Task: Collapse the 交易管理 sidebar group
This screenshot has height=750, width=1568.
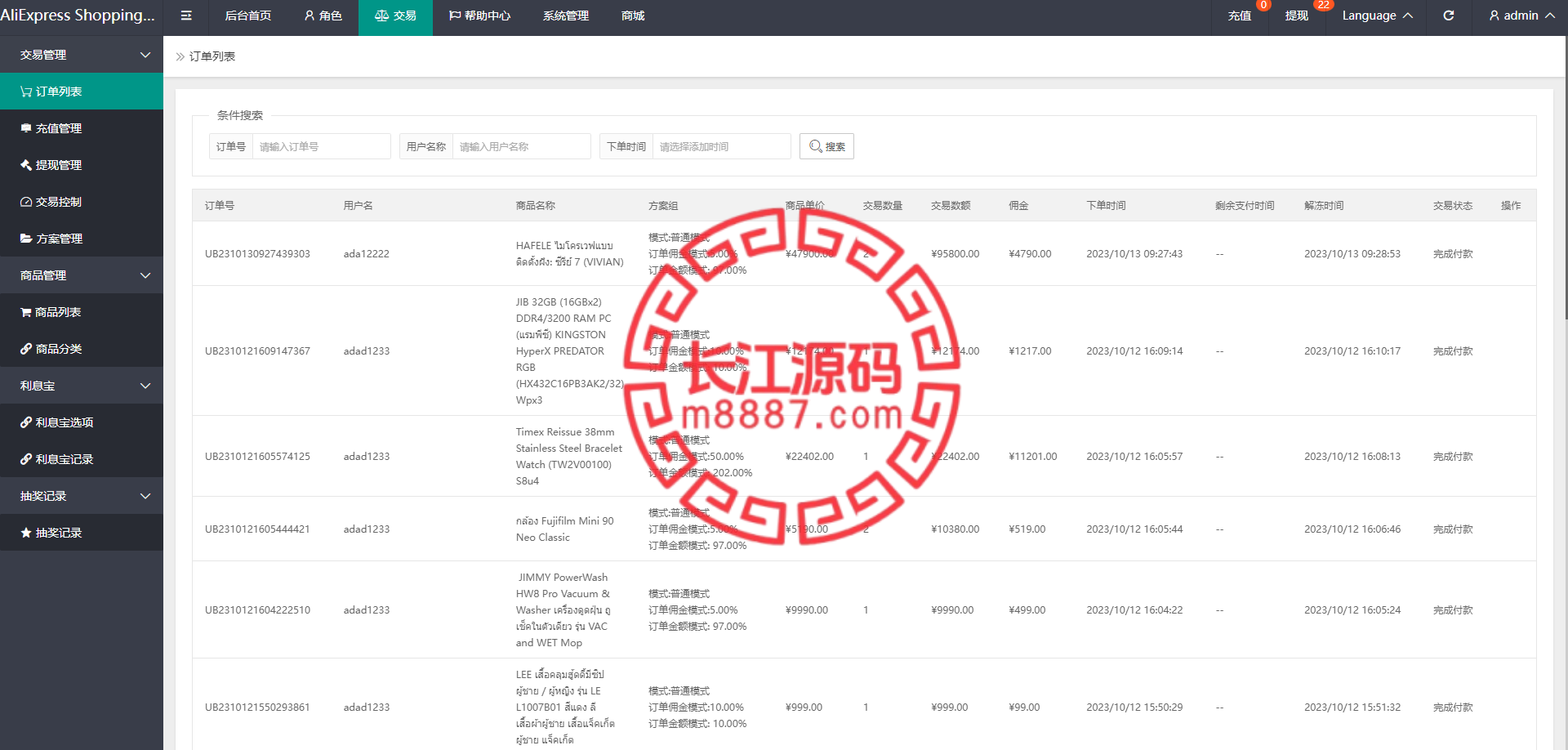Action: pos(82,55)
